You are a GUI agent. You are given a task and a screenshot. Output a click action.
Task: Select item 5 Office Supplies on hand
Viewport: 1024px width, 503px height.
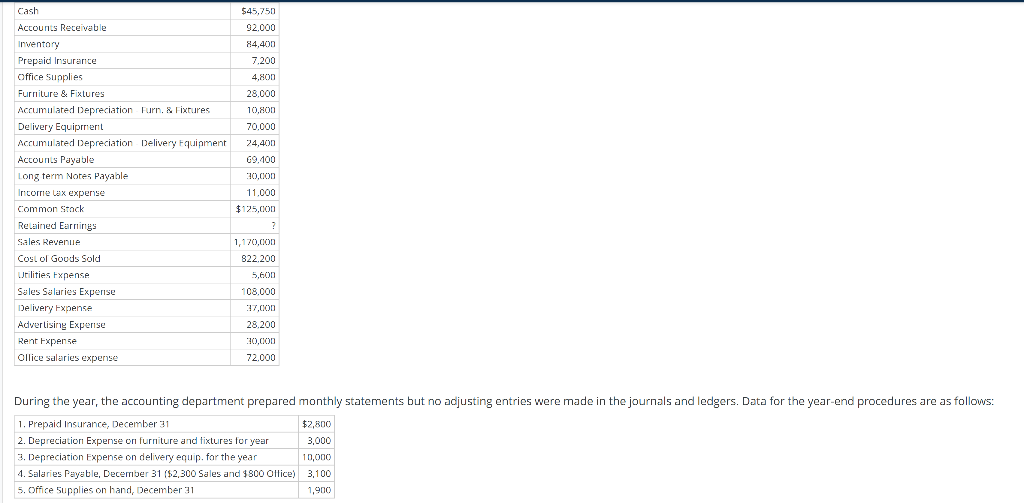106,490
